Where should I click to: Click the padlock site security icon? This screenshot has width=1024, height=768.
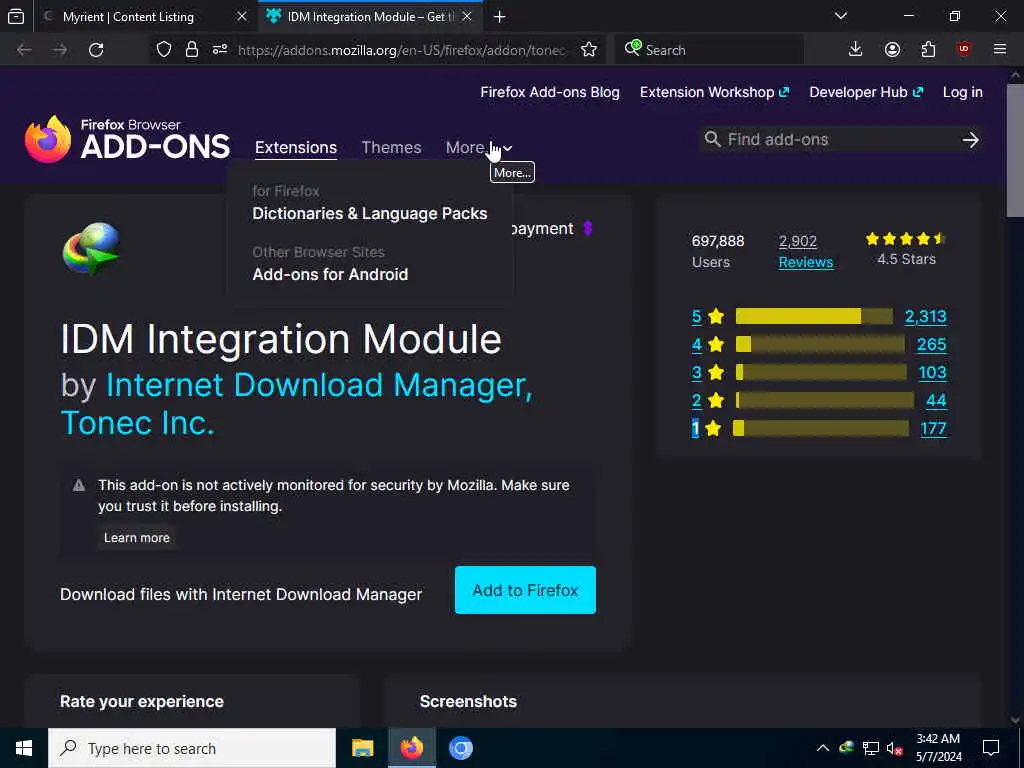(x=191, y=50)
